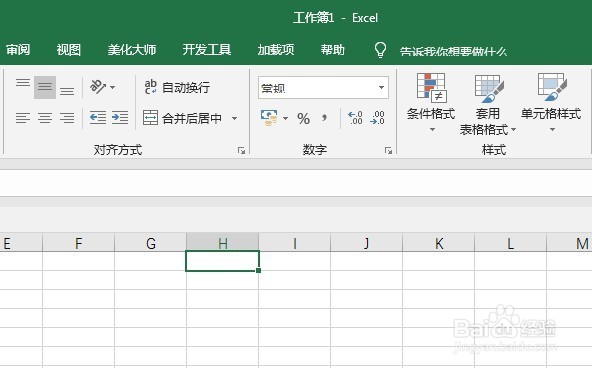Screen dimensions: 592x368
Task: Apply comma thousands separator style
Action: 324,119
